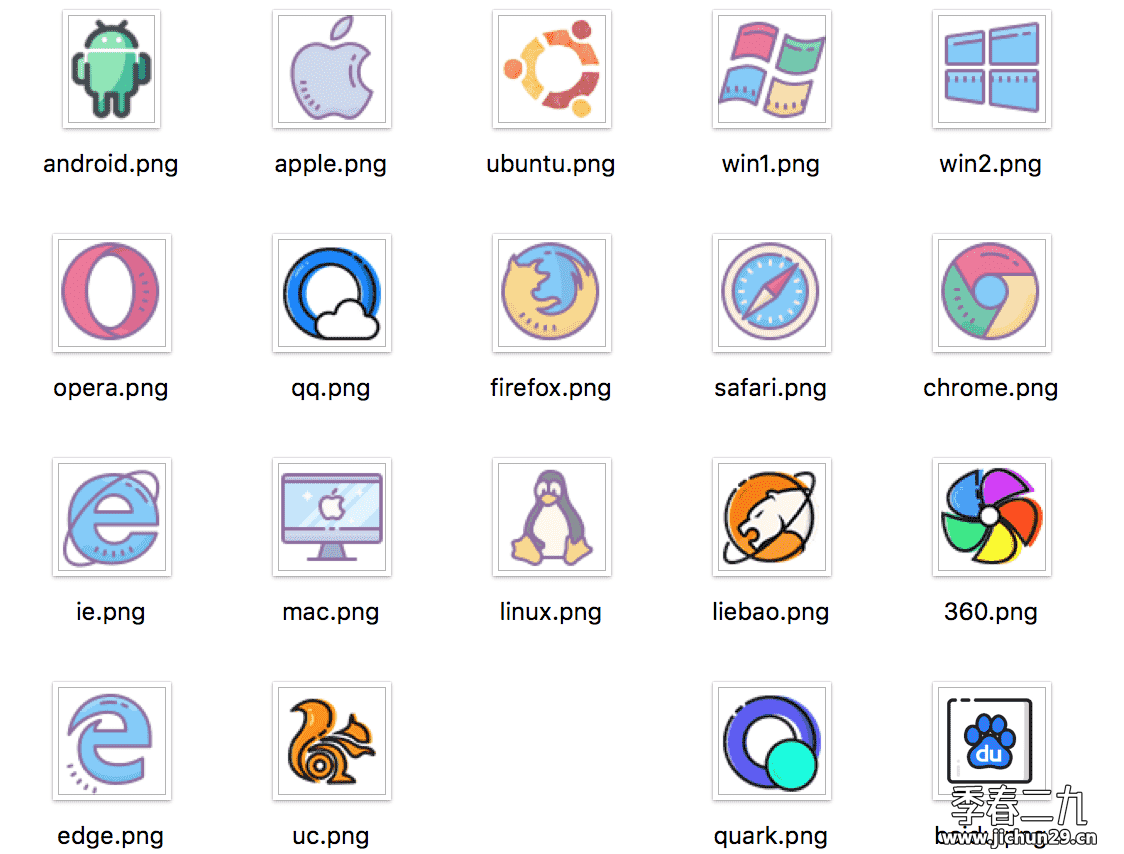Click the file name qq.png
Viewport: 1124px width, 854px height.
[x=330, y=388]
